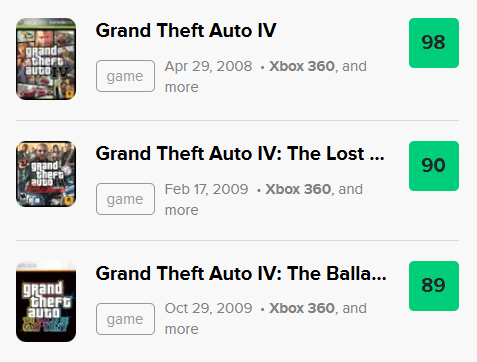
Task: Click the Feb 17, 2009 release date
Action: 206,189
